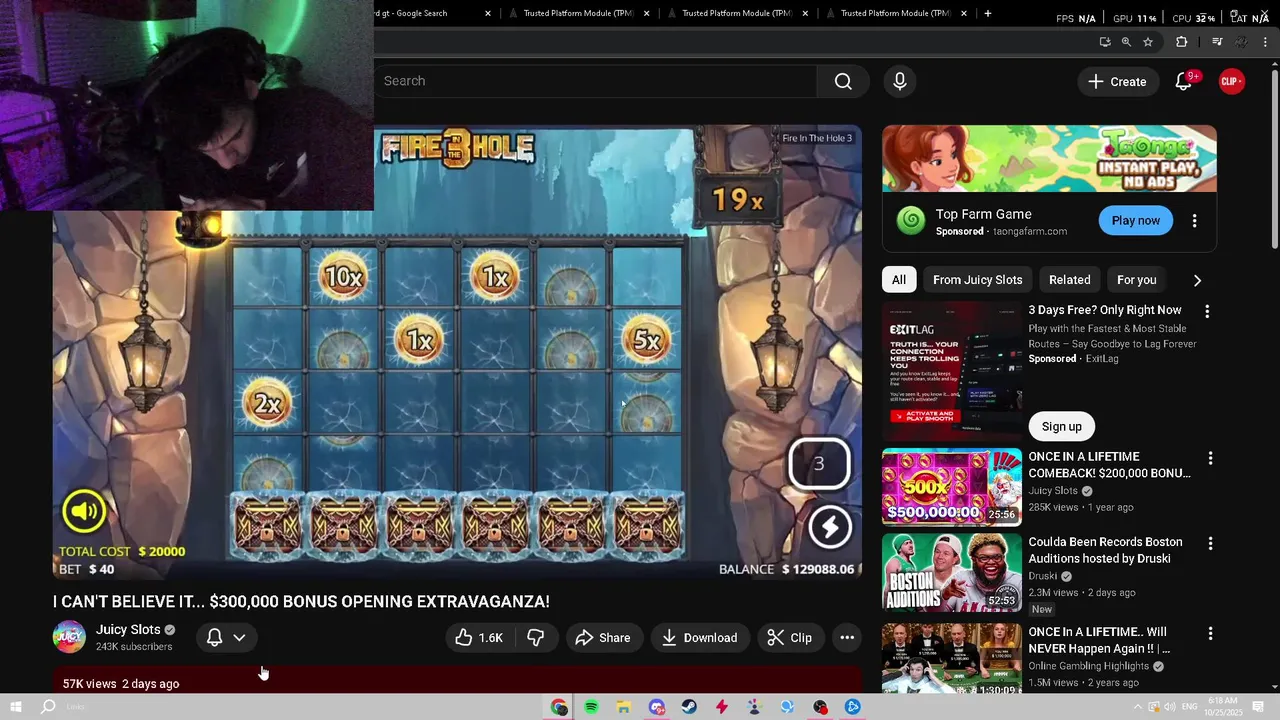Focus the YouTube search box
This screenshot has height=720, width=1280.
tap(595, 81)
